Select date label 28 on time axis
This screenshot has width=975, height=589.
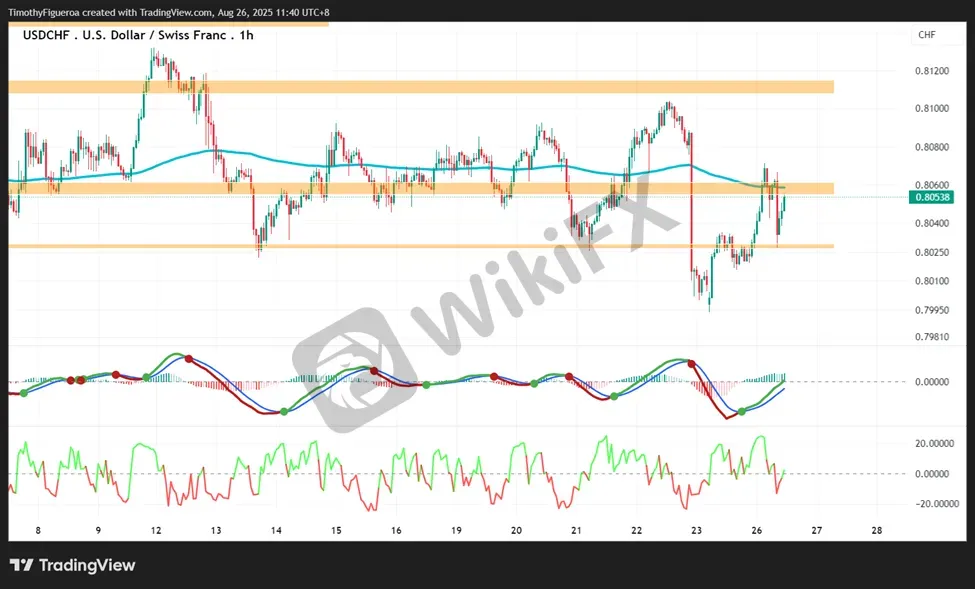coord(877,531)
